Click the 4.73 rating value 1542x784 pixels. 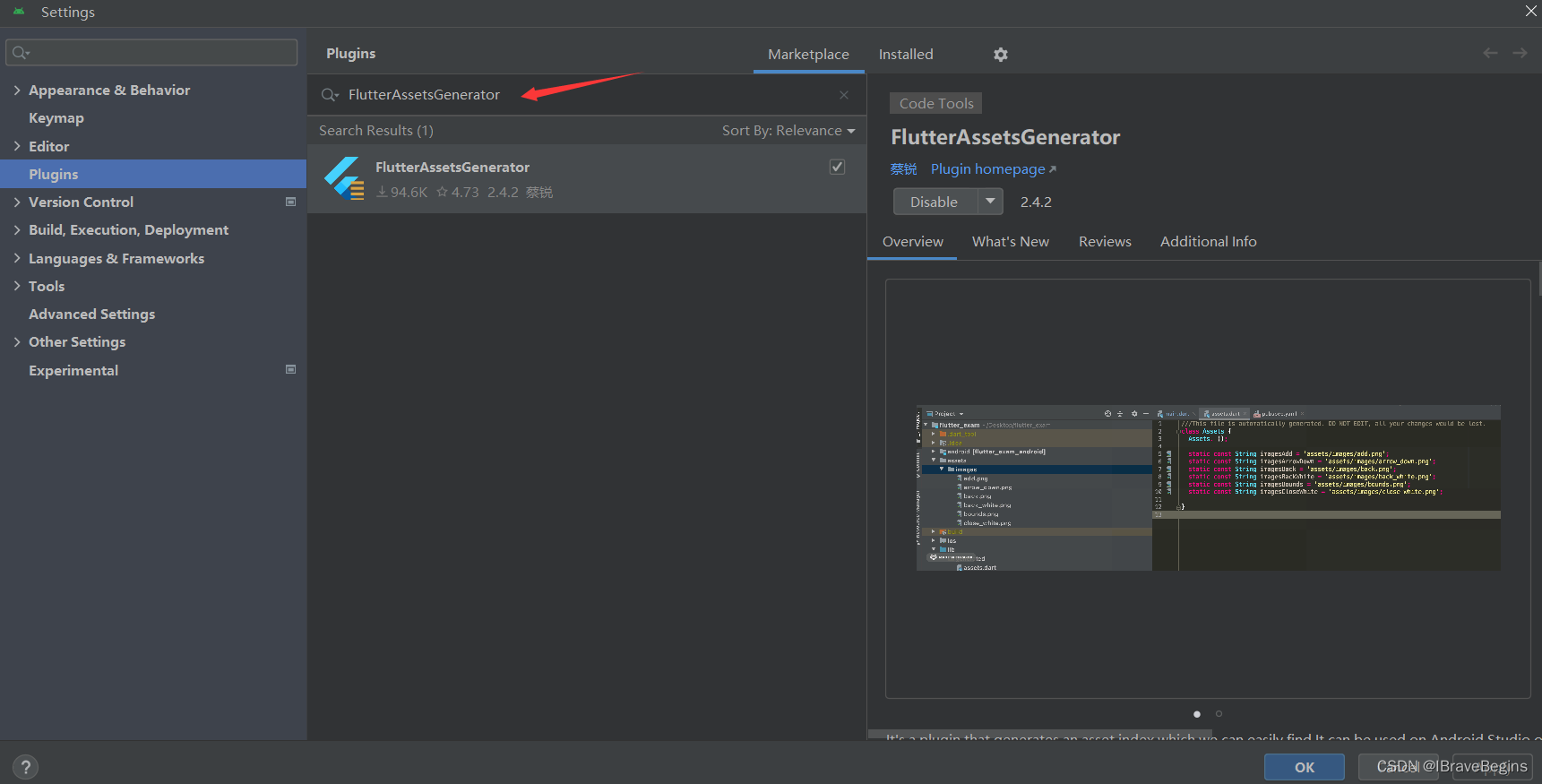(458, 193)
